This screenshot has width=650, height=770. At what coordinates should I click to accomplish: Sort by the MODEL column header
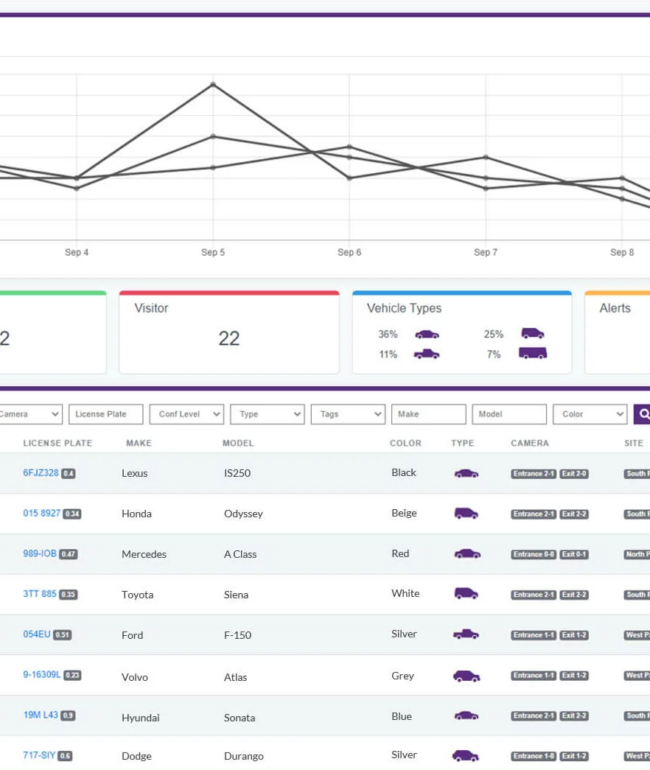pyautogui.click(x=238, y=443)
